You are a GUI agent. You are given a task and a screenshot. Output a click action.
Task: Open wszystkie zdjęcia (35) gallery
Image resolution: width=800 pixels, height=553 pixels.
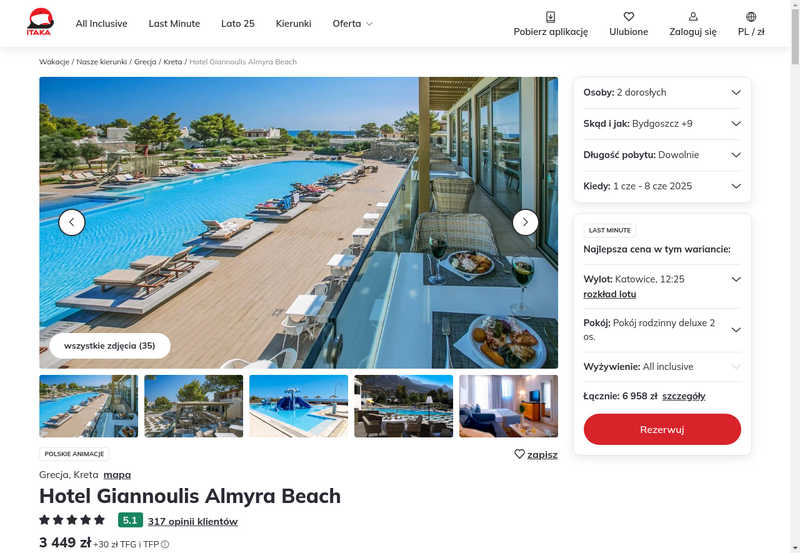point(110,346)
